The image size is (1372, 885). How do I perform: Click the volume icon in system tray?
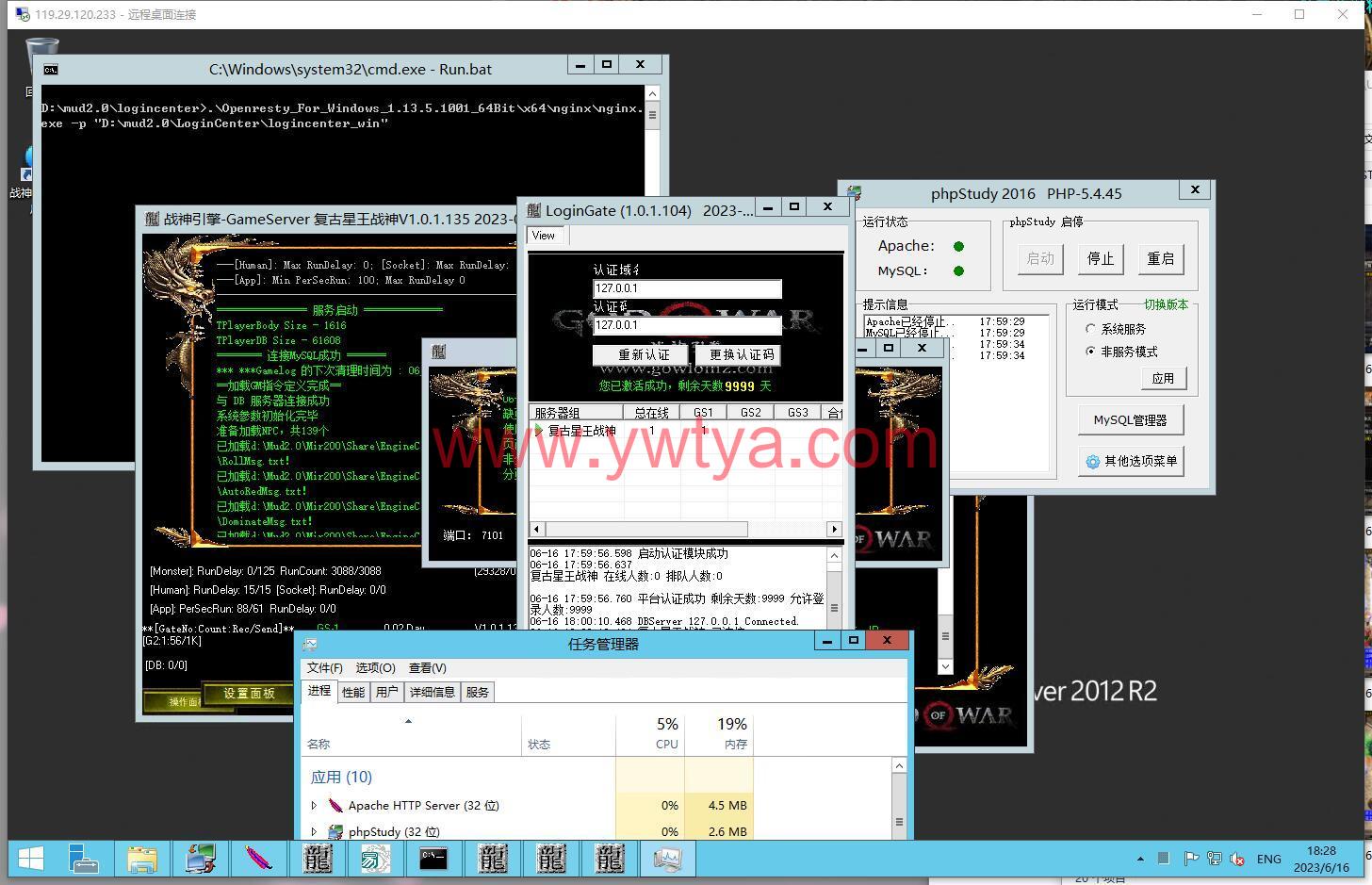click(1237, 859)
